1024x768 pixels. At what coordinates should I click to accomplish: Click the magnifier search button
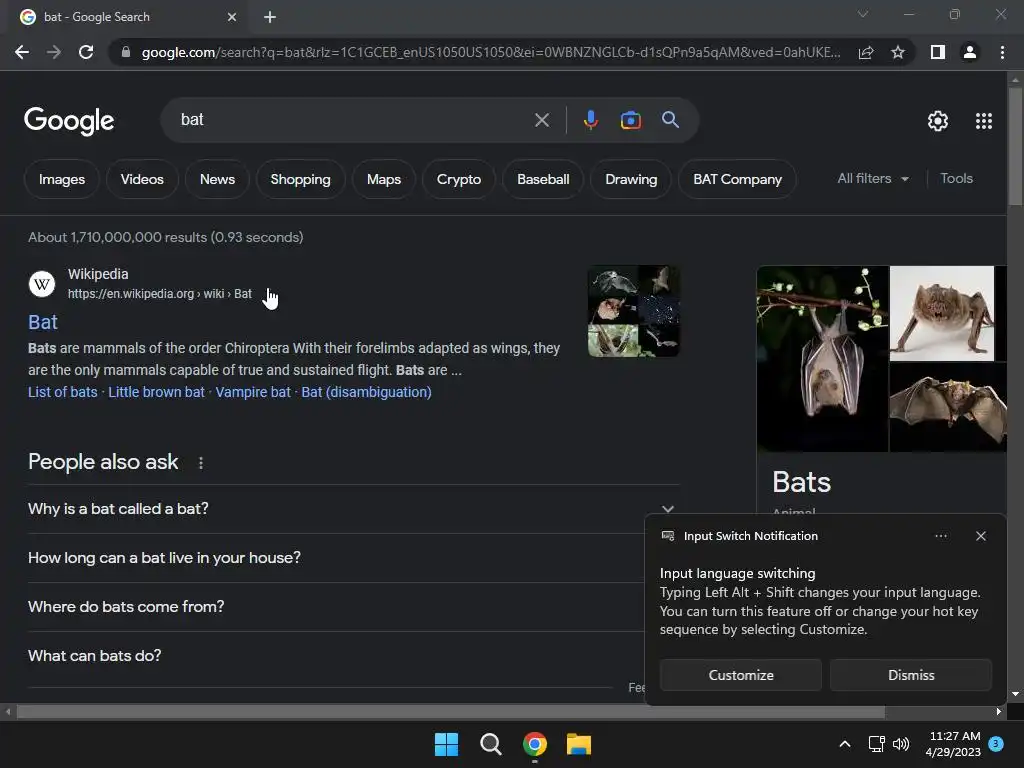(670, 120)
